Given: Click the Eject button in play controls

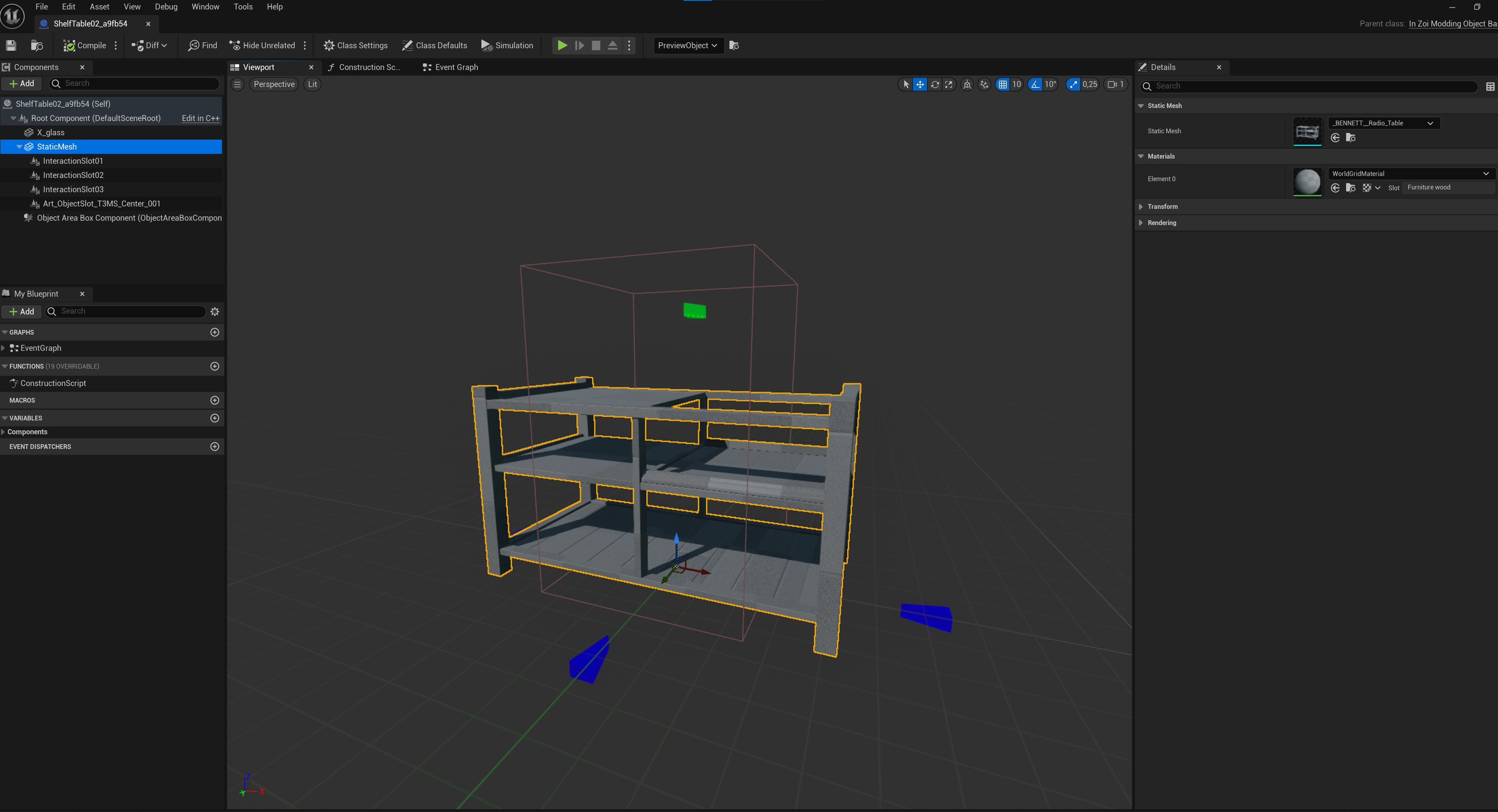Looking at the screenshot, I should (x=613, y=45).
